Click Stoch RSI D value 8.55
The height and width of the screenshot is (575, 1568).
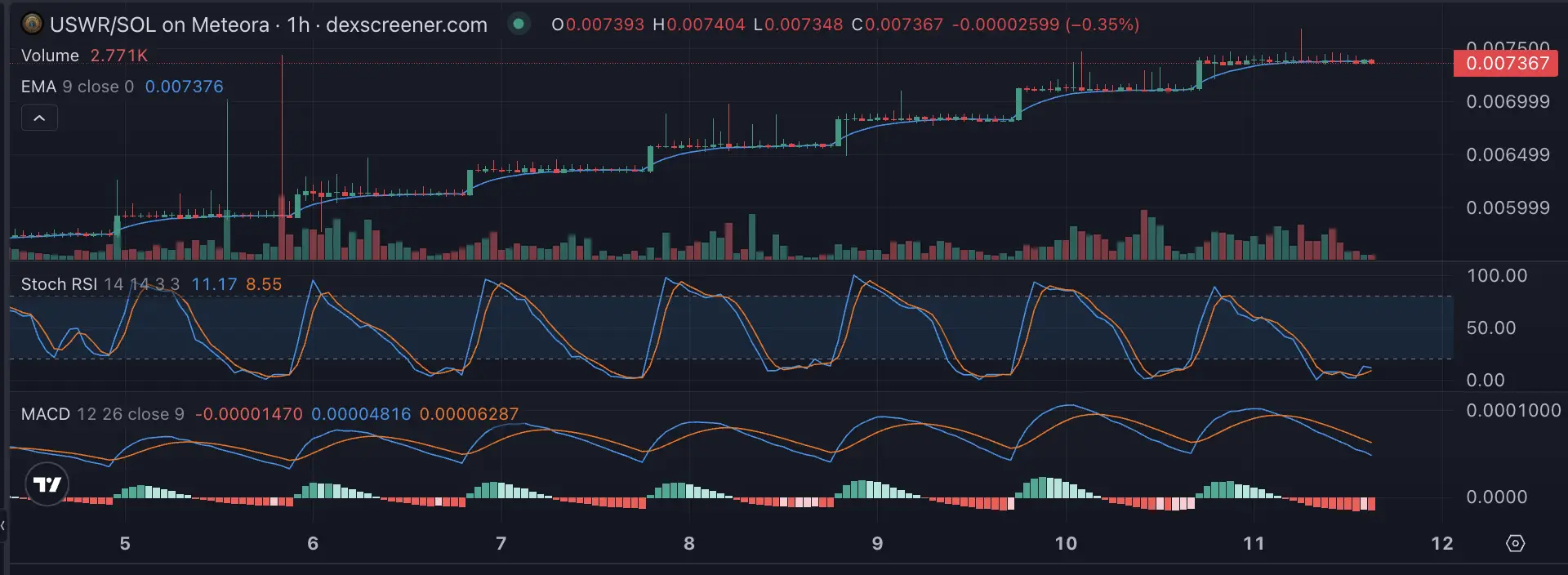click(x=264, y=284)
